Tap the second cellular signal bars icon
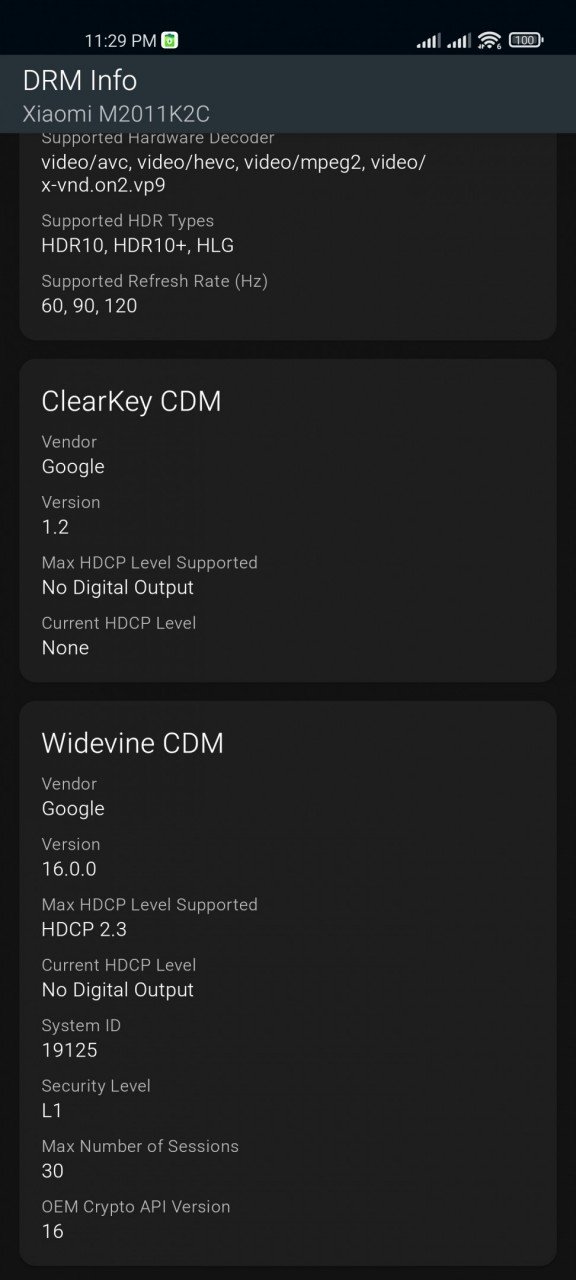The image size is (576, 1280). pyautogui.click(x=459, y=40)
